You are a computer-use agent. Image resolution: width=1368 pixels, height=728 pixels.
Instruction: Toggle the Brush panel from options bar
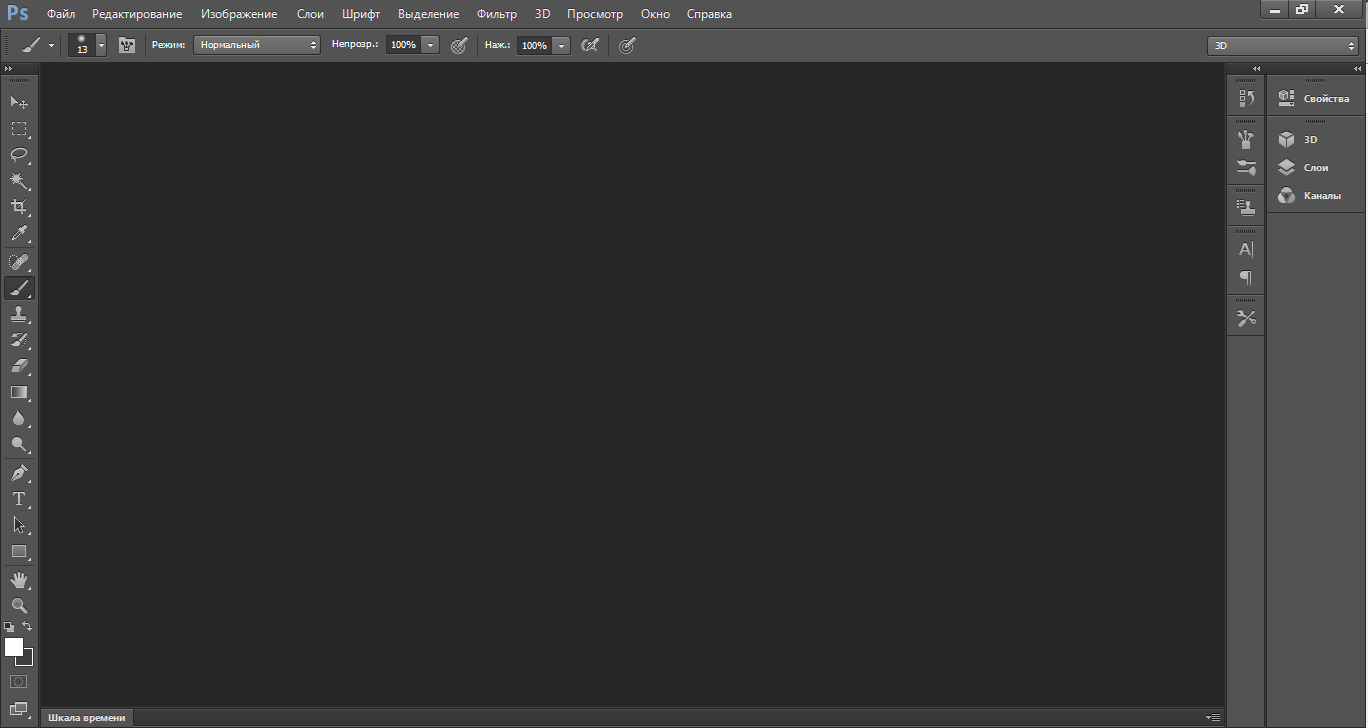pos(127,45)
